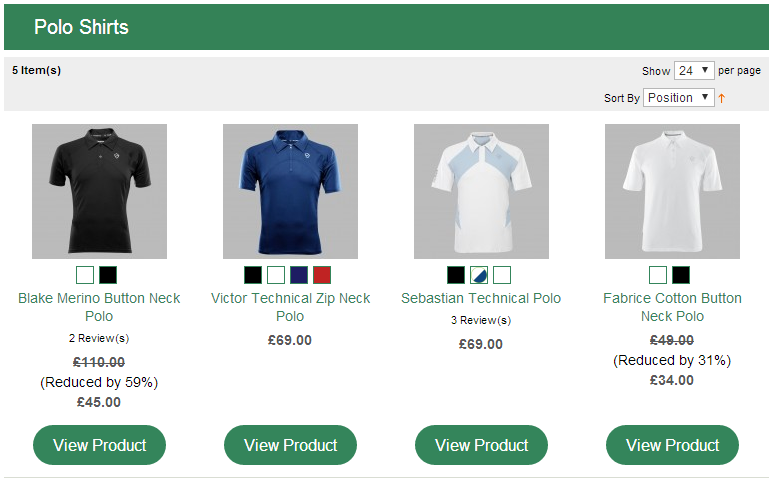This screenshot has width=772, height=479.
Task: Select white swatch for Blake Merino Polo
Action: [85, 275]
